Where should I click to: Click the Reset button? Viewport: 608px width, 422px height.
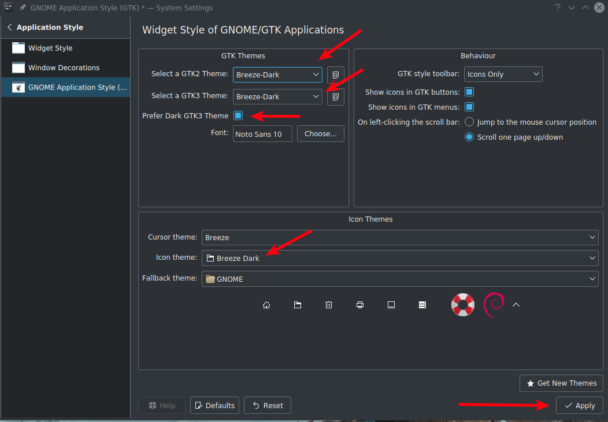pyautogui.click(x=267, y=405)
